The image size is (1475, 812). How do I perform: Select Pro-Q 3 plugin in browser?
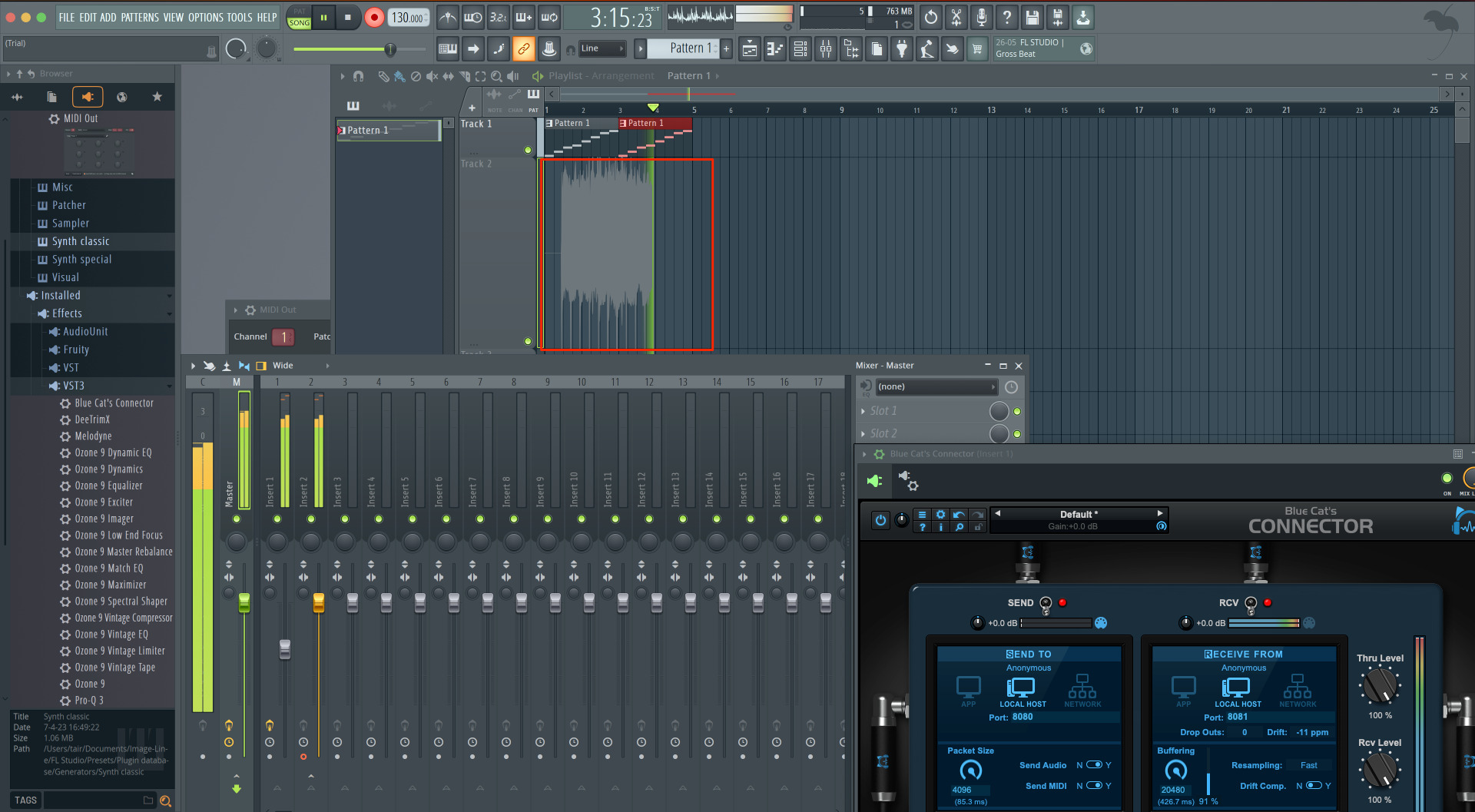pyautogui.click(x=88, y=700)
